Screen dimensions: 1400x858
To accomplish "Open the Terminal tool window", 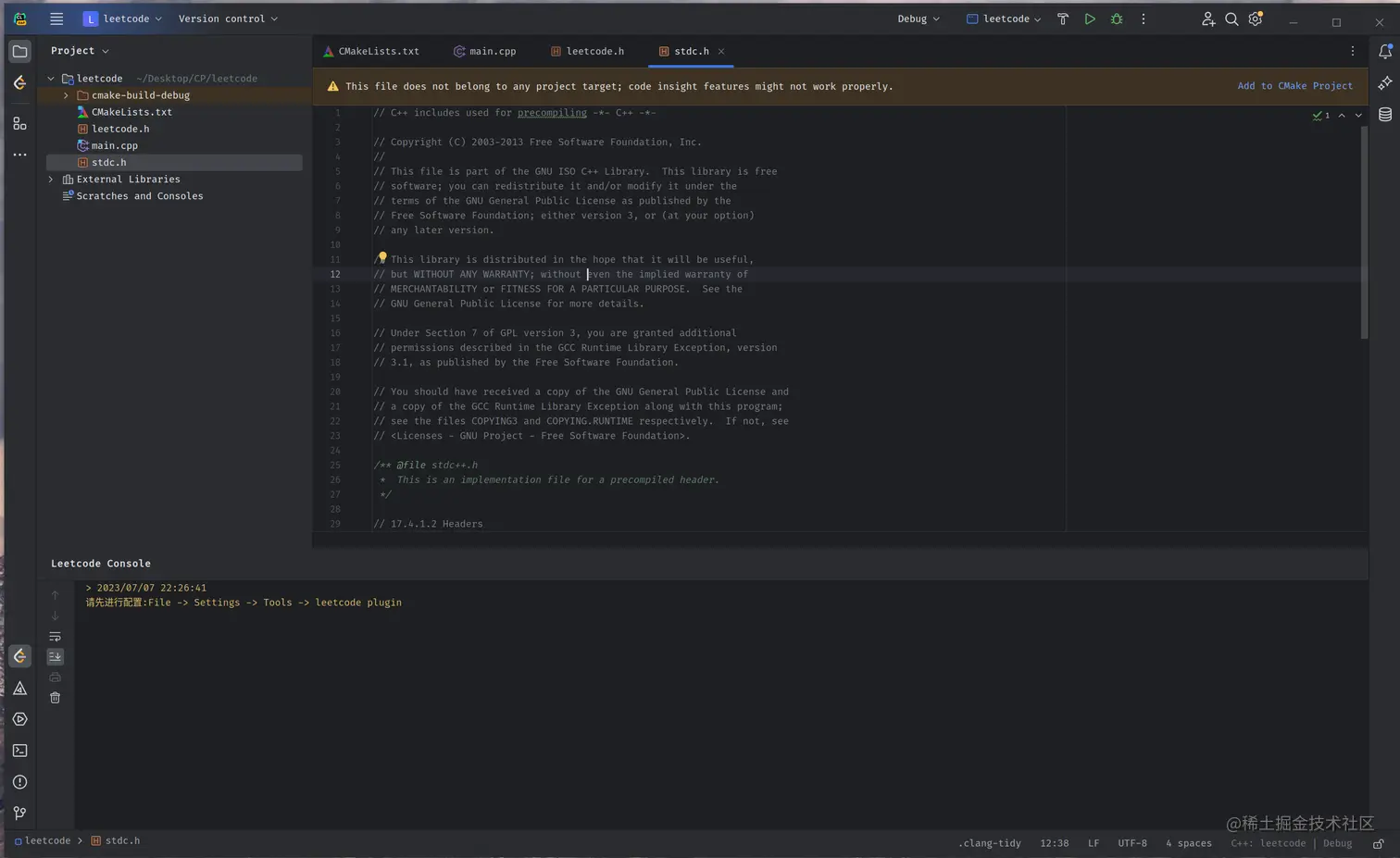I will click(19, 751).
